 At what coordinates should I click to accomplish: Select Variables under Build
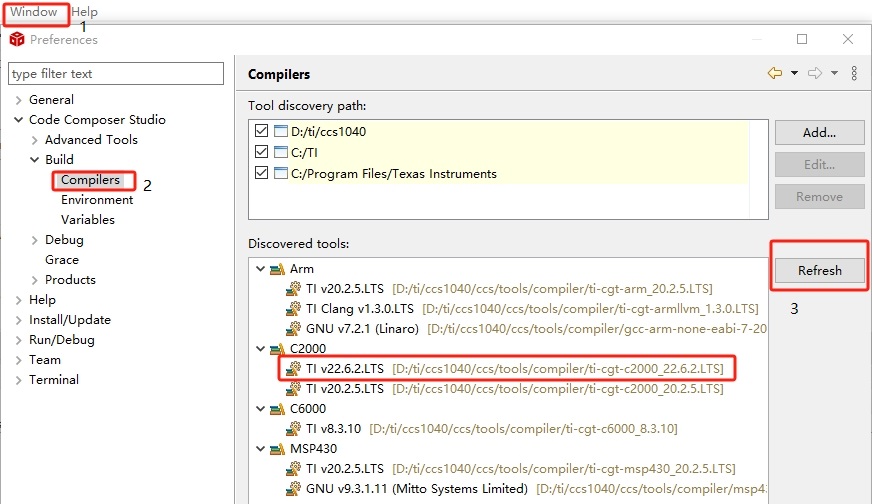pos(88,220)
